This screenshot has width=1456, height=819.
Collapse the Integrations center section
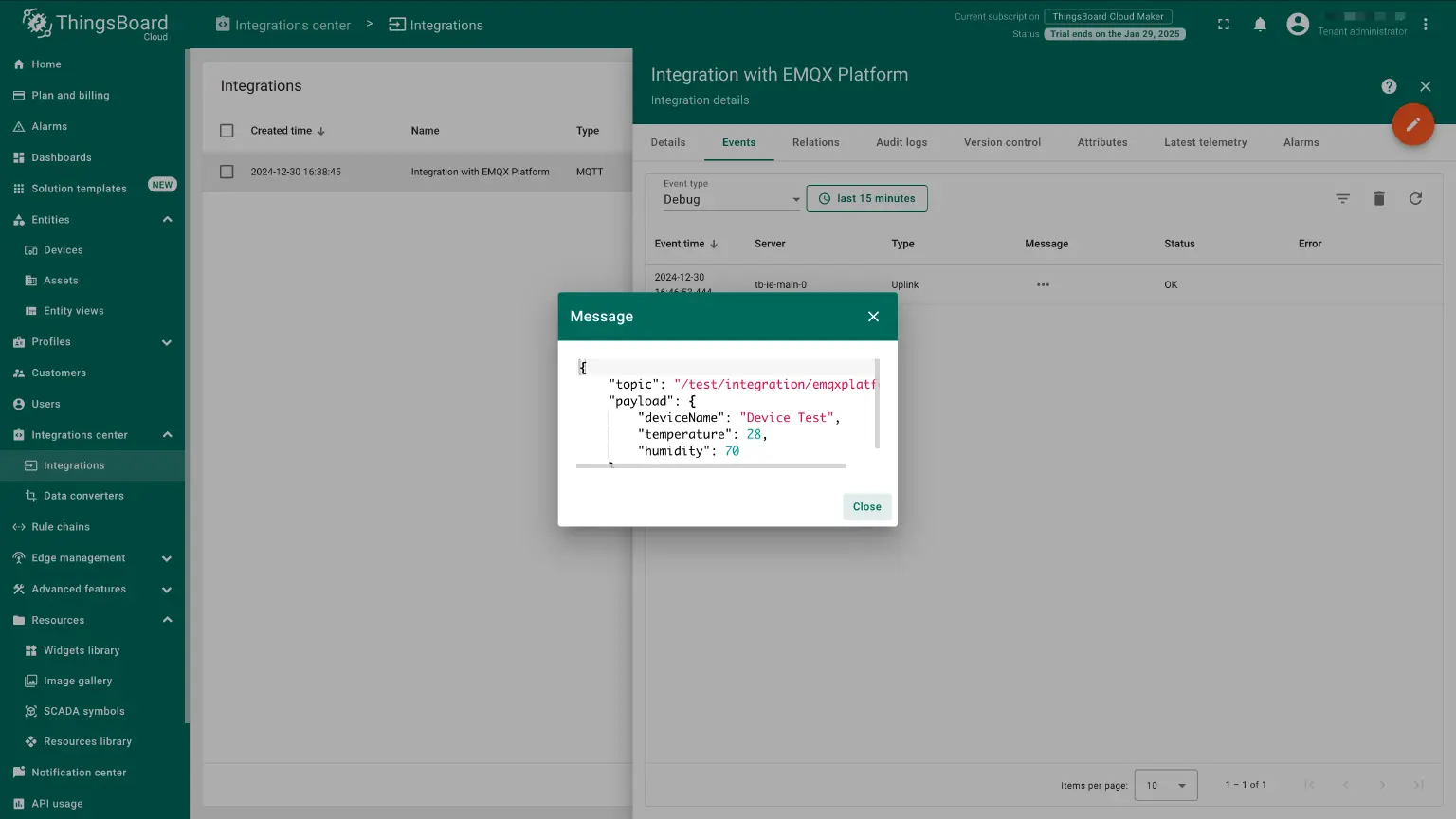[x=168, y=434]
